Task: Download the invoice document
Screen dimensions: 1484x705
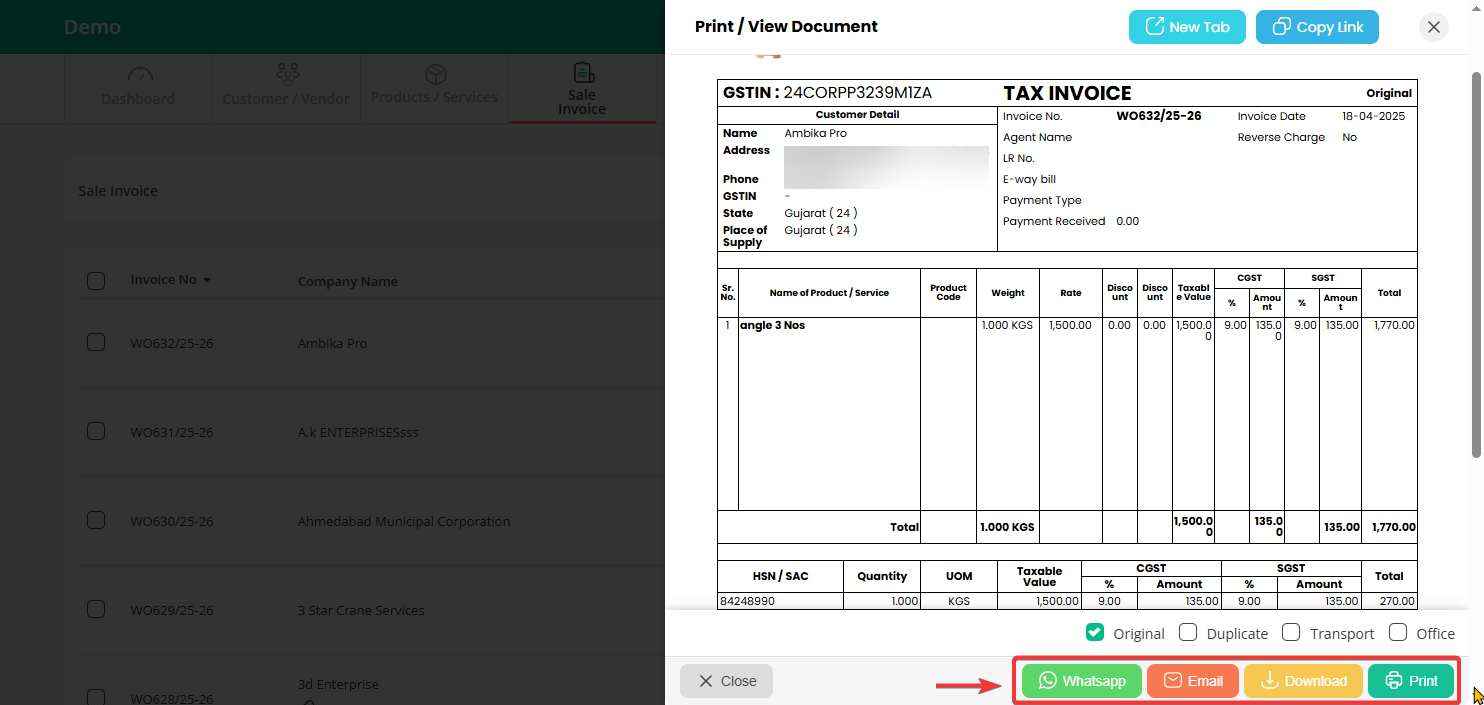Action: 1303,681
